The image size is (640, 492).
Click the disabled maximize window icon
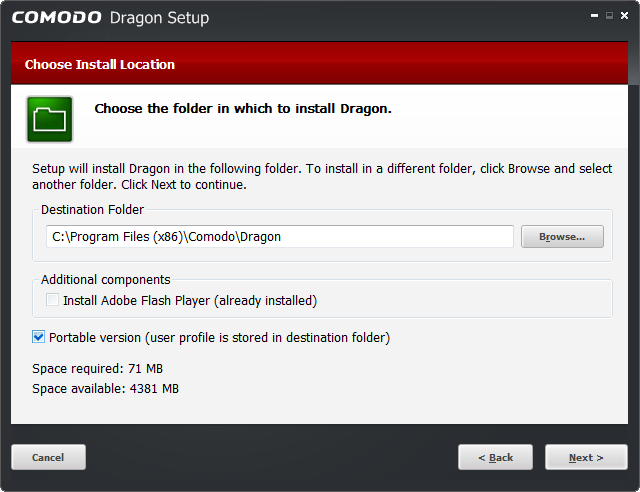click(609, 16)
